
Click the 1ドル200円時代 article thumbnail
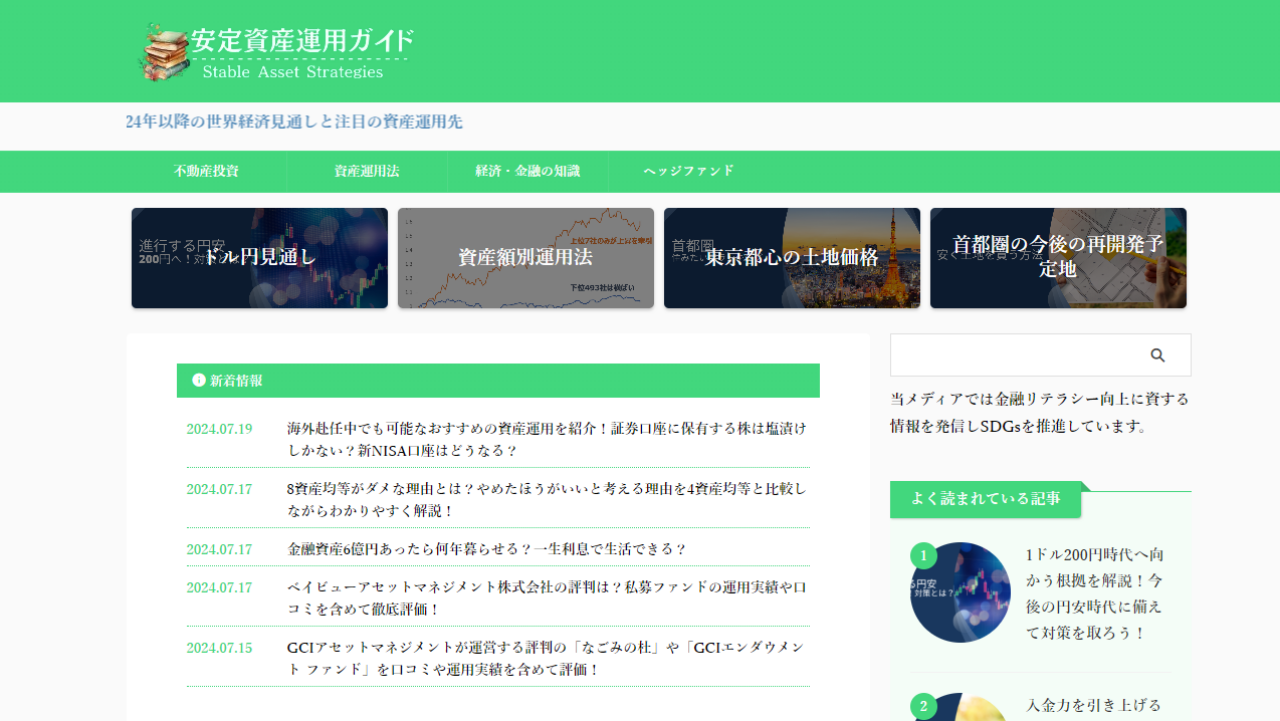(x=961, y=592)
